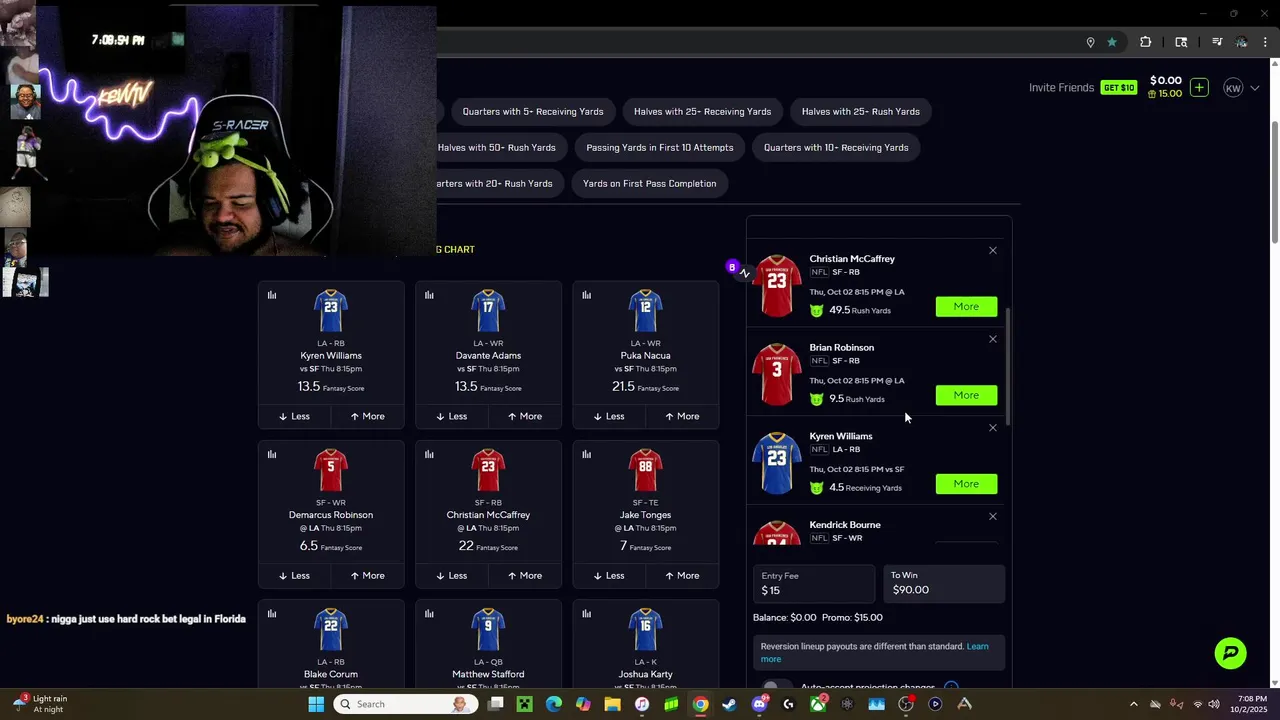Open stats chart on Christian McCaffrey grid card
The height and width of the screenshot is (720, 1280).
click(x=429, y=454)
